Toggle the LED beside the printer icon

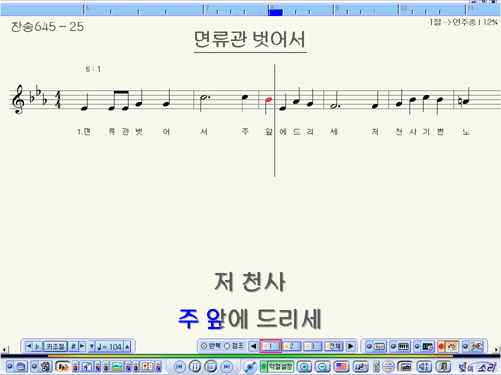point(9,367)
